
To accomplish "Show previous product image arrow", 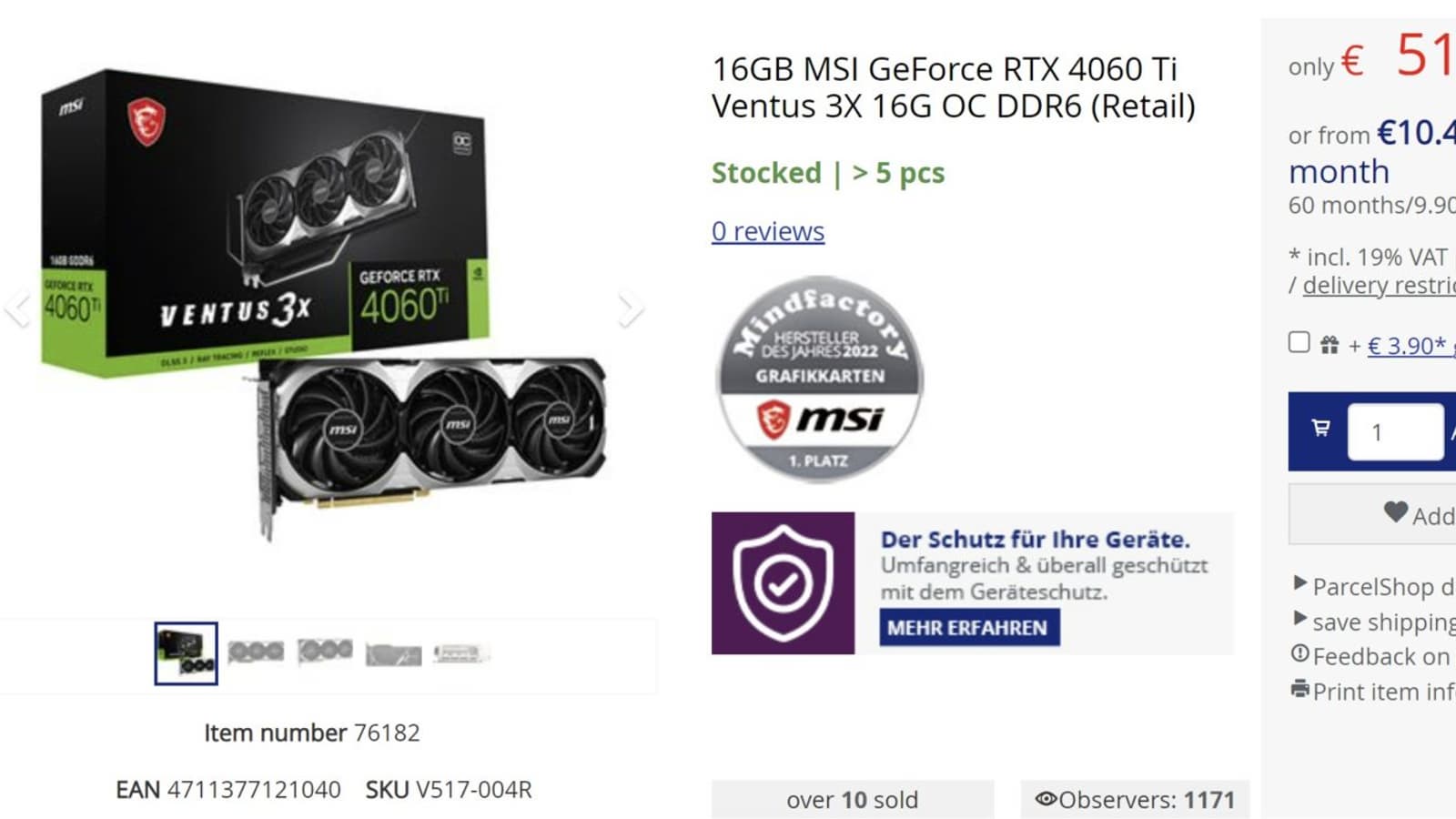I will pos(16,309).
